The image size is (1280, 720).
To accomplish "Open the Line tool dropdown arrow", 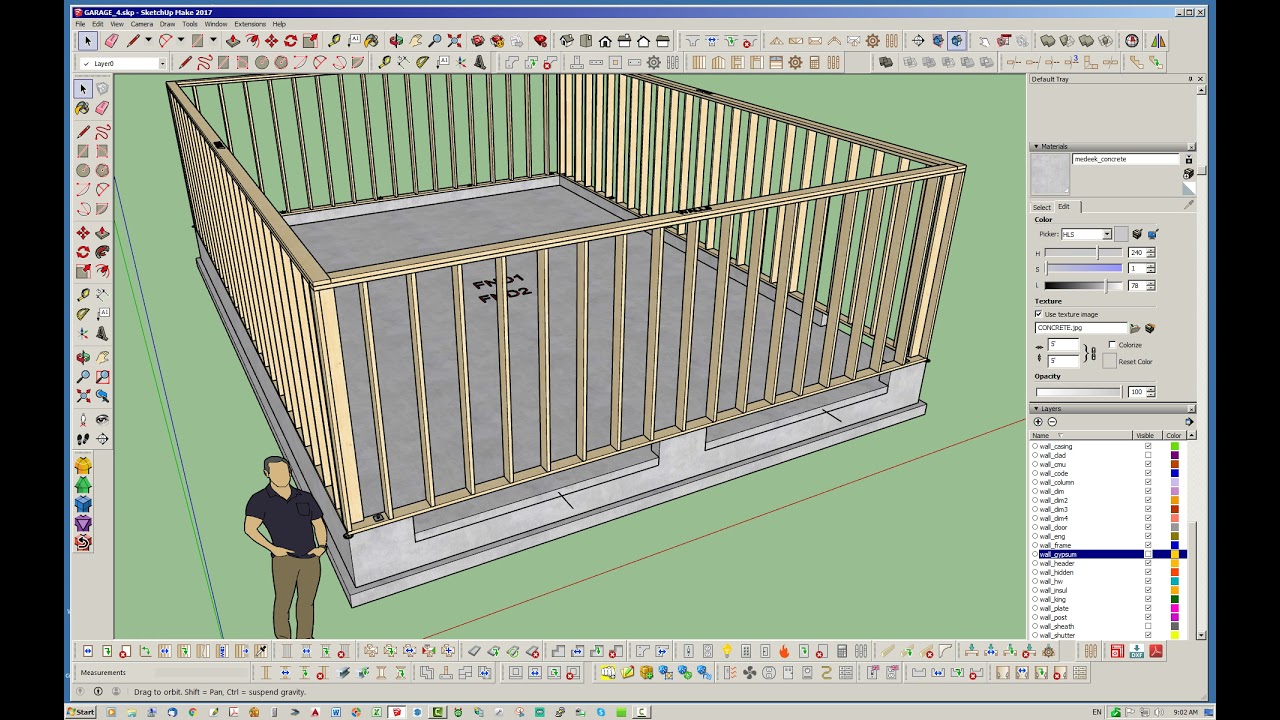I will click(148, 41).
